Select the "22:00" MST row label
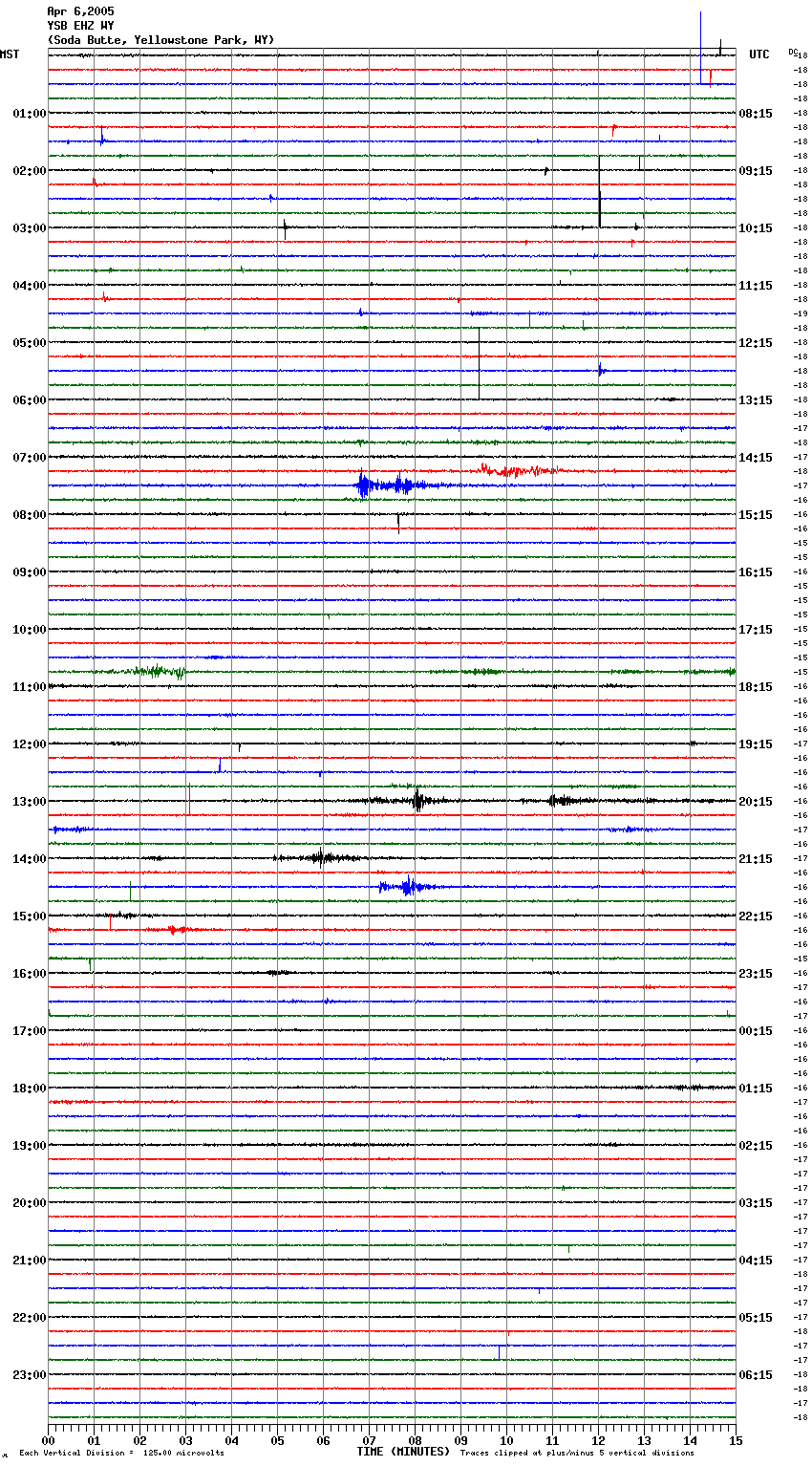812x1466 pixels. pyautogui.click(x=30, y=1318)
